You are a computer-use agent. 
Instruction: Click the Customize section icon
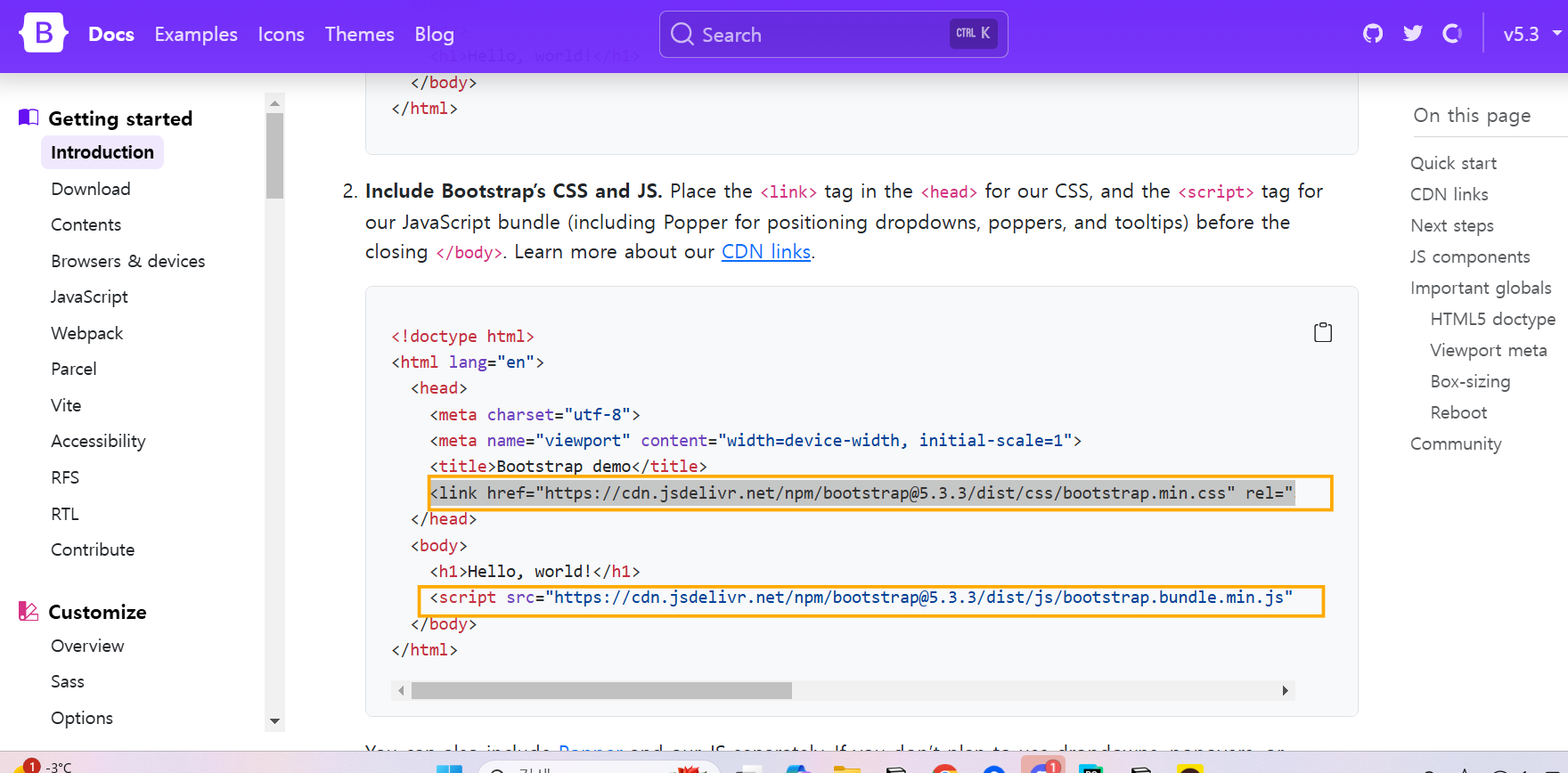click(x=29, y=611)
